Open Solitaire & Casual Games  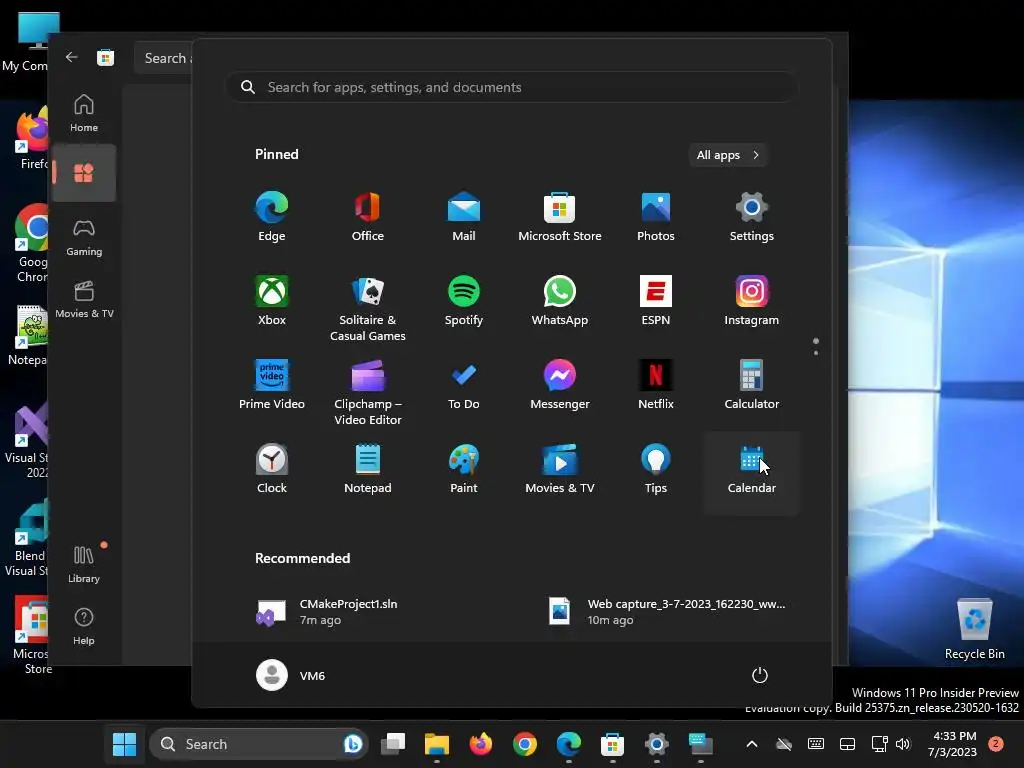pos(368,309)
